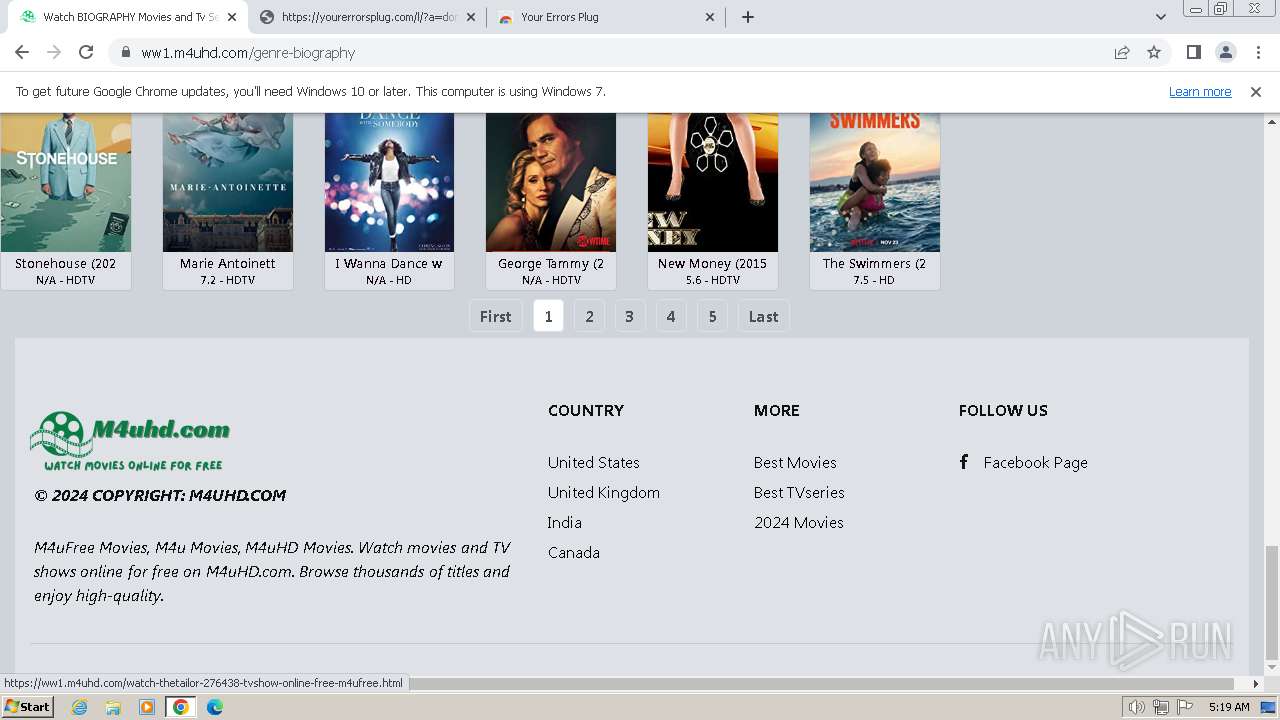This screenshot has width=1280, height=720.
Task: Click the lock icon in the address bar
Action: [x=126, y=52]
